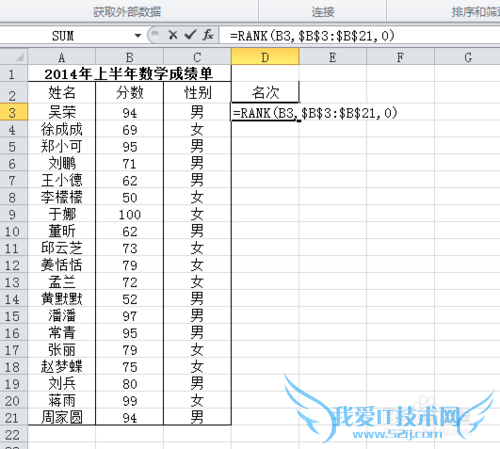Cancel the formula entry with the X icon
This screenshot has width=500, height=449.
173,35
